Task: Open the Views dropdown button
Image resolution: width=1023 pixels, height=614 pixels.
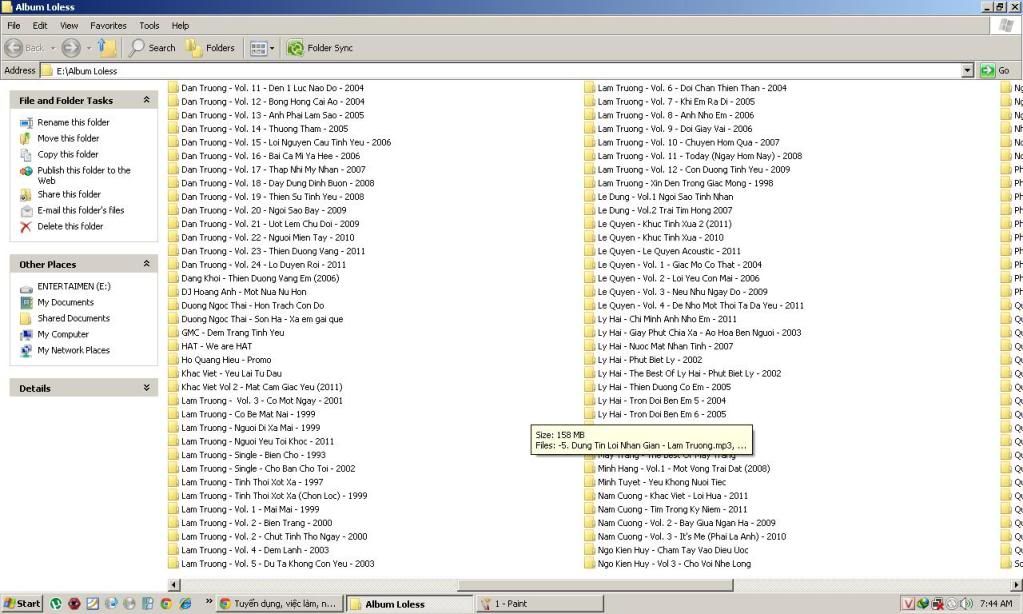Action: pyautogui.click(x=262, y=47)
